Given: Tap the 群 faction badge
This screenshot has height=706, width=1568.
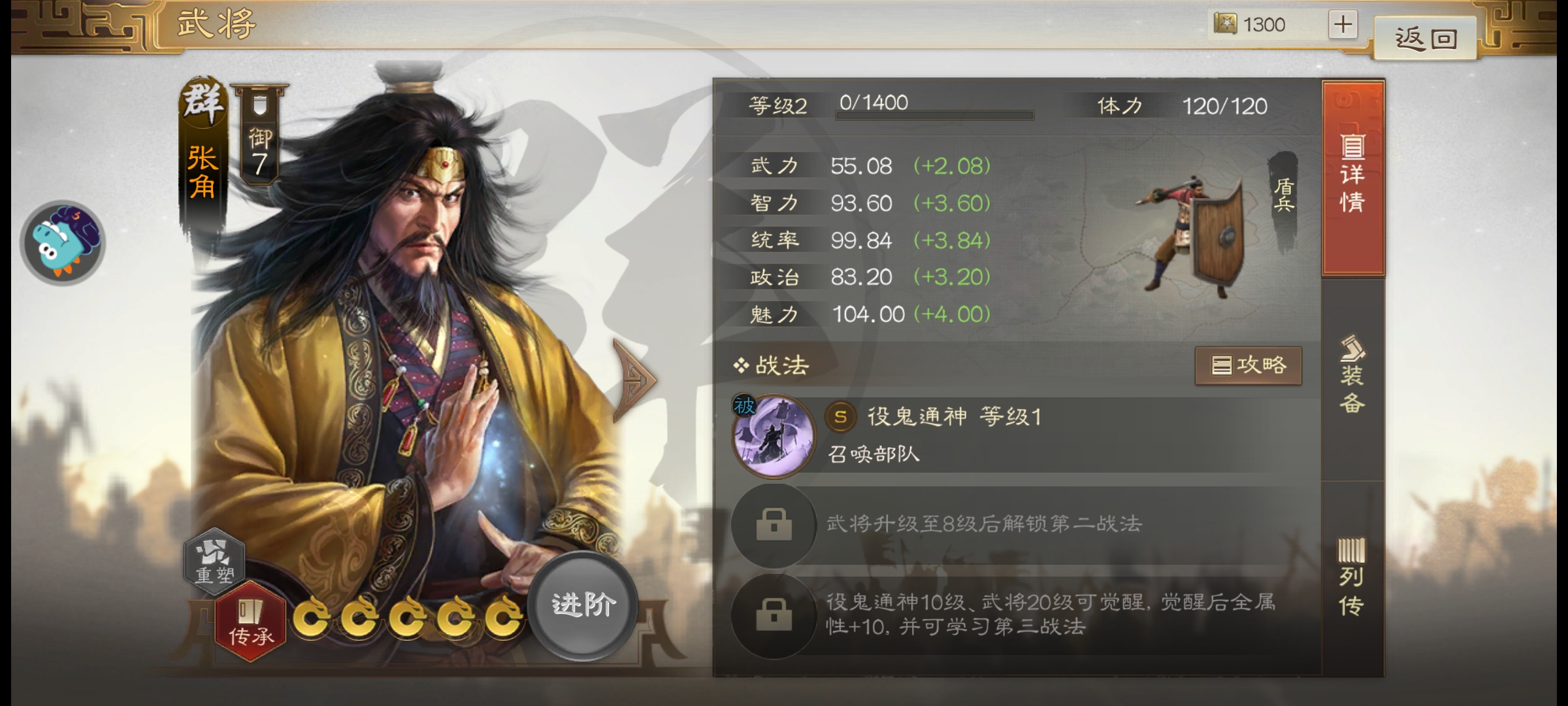Looking at the screenshot, I should tap(203, 102).
